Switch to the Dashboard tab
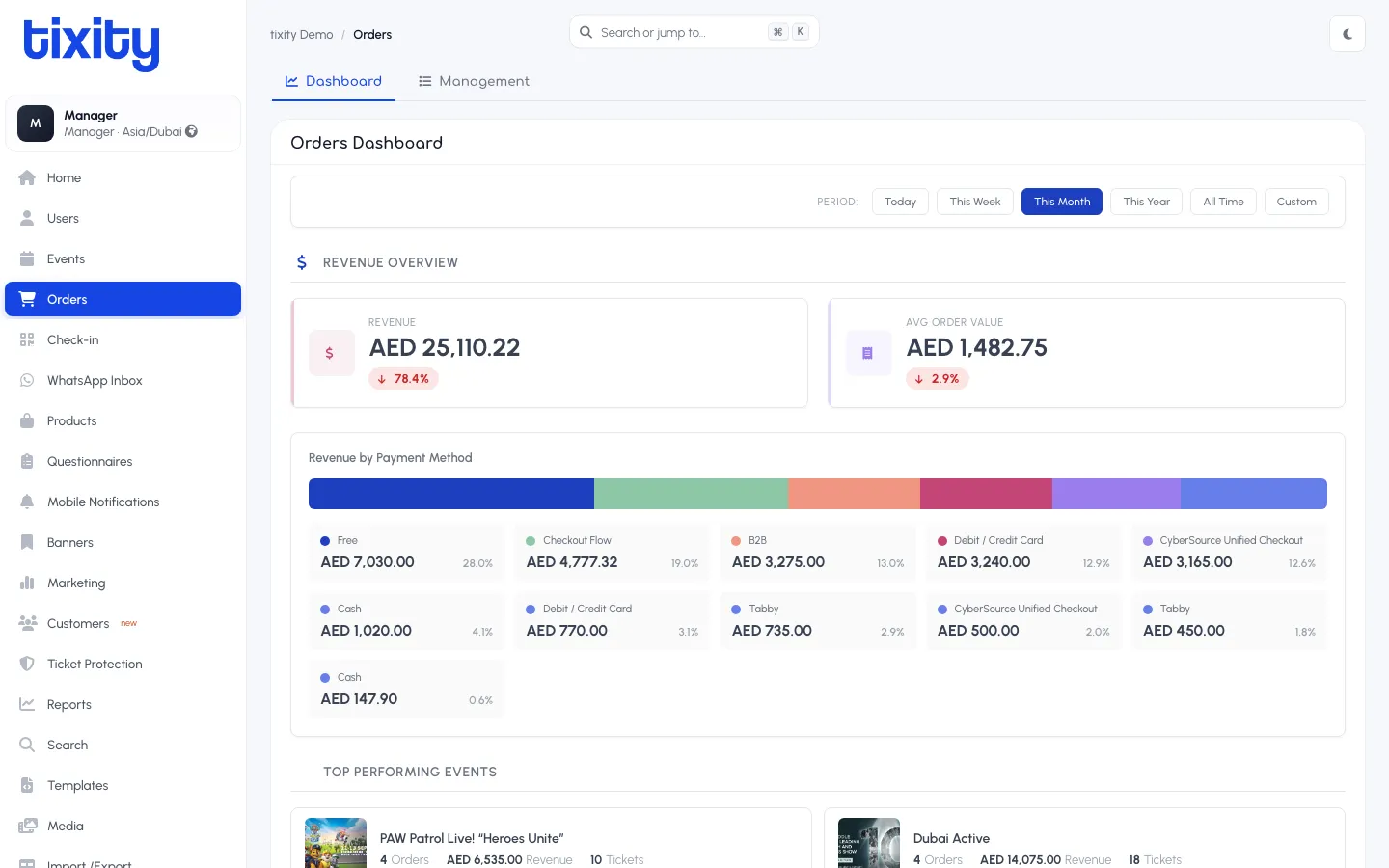1389x868 pixels. click(x=334, y=81)
